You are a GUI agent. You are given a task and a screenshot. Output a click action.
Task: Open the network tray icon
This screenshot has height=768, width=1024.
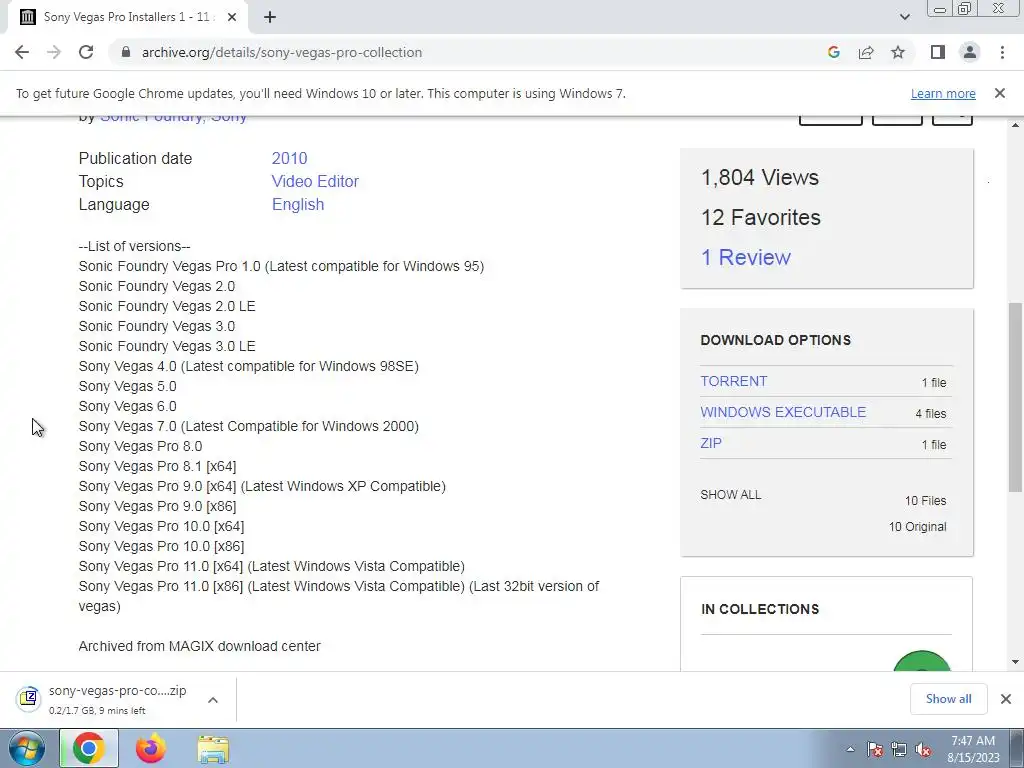899,749
